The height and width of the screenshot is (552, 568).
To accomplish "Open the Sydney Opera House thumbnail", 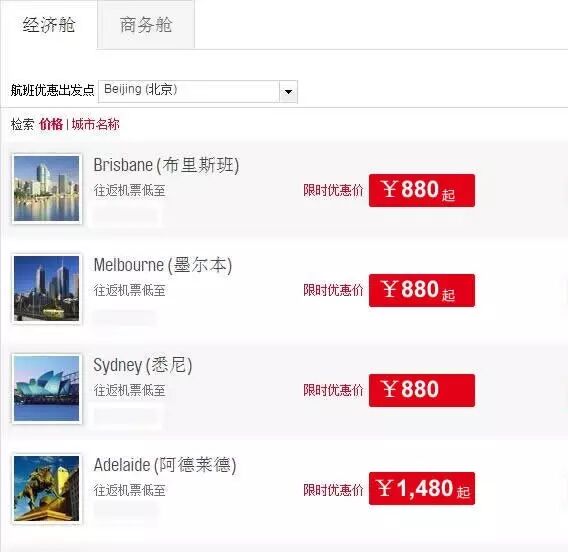I will point(46,388).
